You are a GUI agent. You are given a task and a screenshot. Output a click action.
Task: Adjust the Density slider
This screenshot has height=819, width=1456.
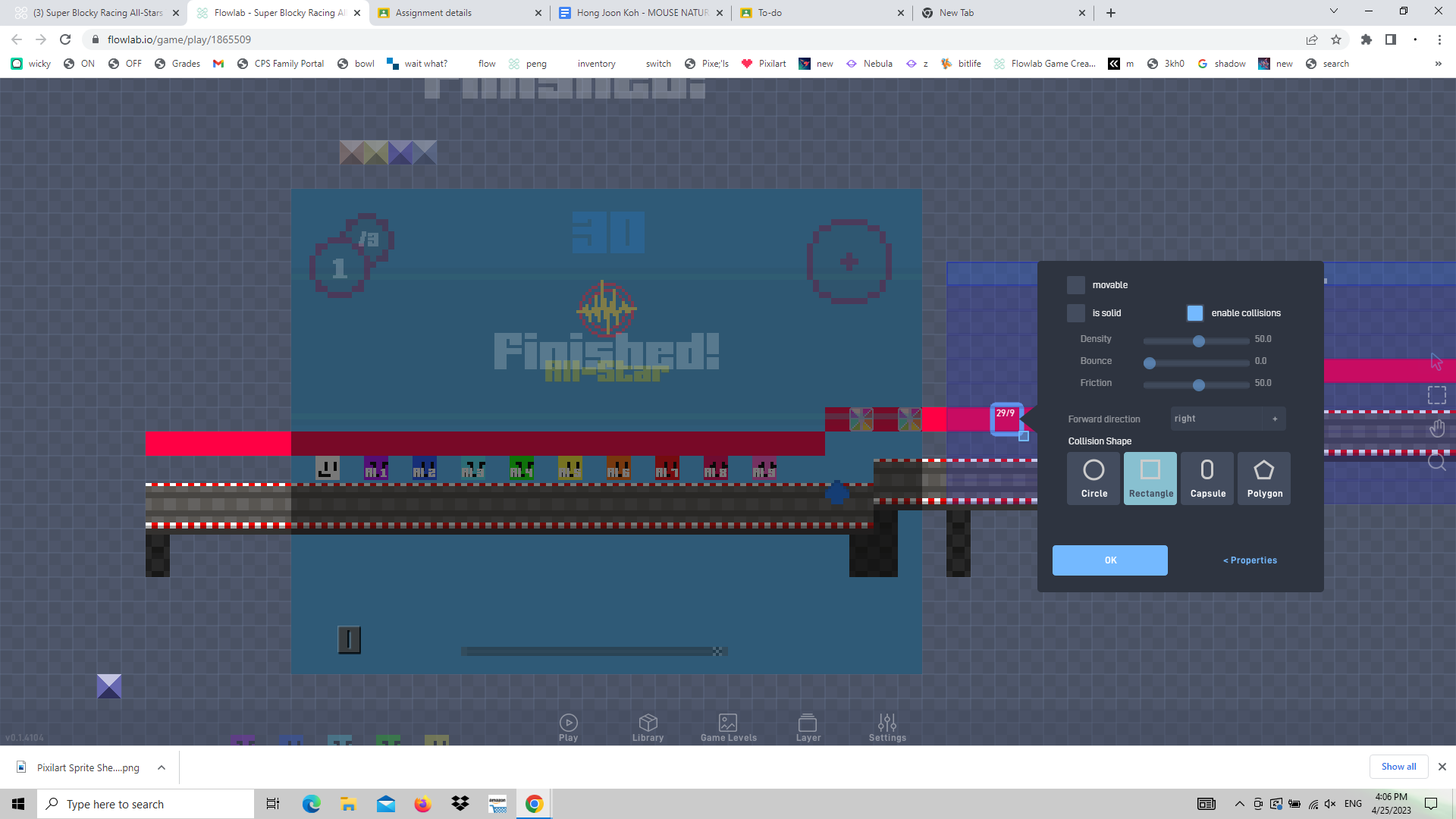click(x=1197, y=341)
